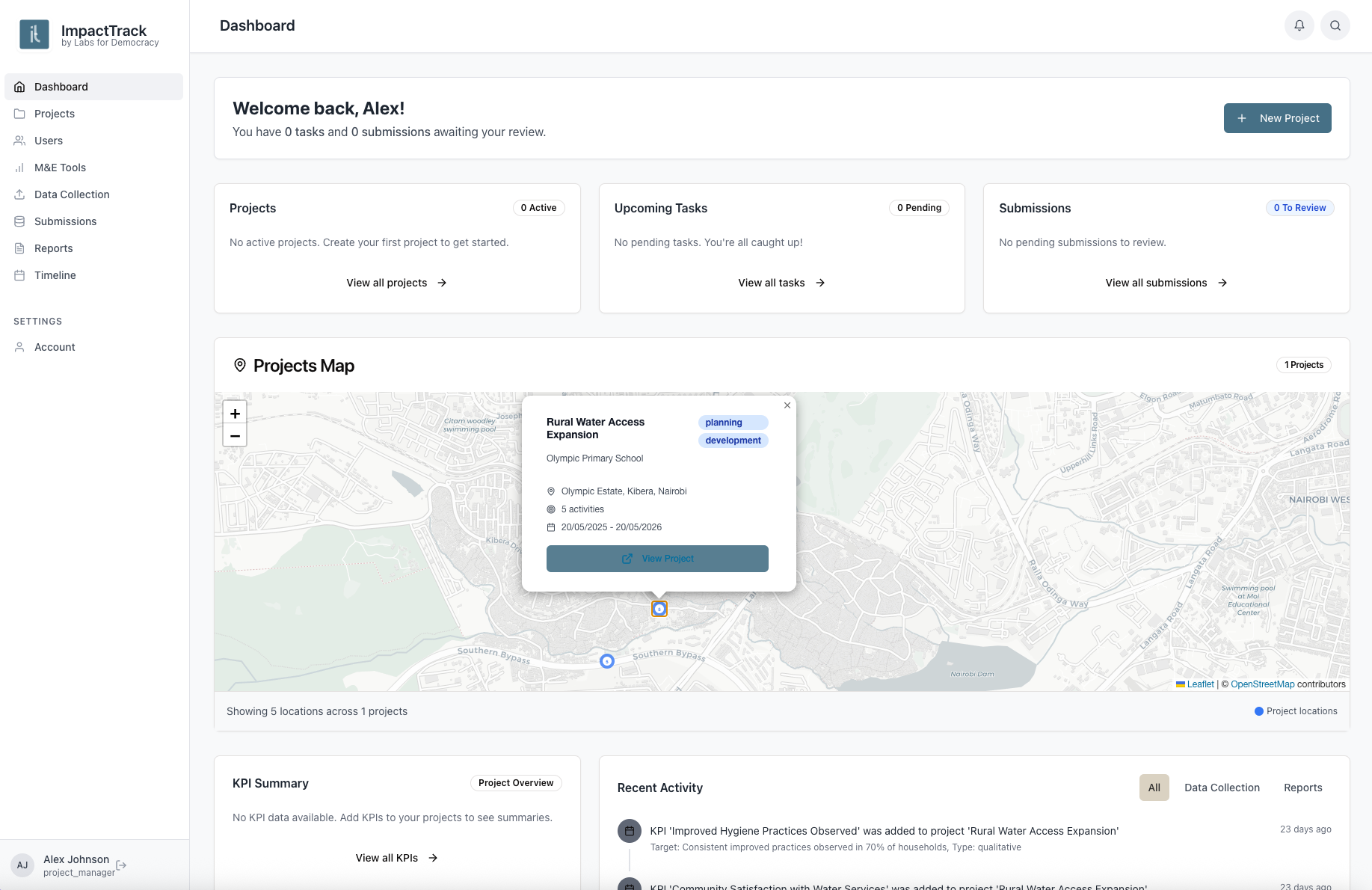Click the 0 Pending badge
This screenshot has width=1372, height=890.
coord(919,208)
